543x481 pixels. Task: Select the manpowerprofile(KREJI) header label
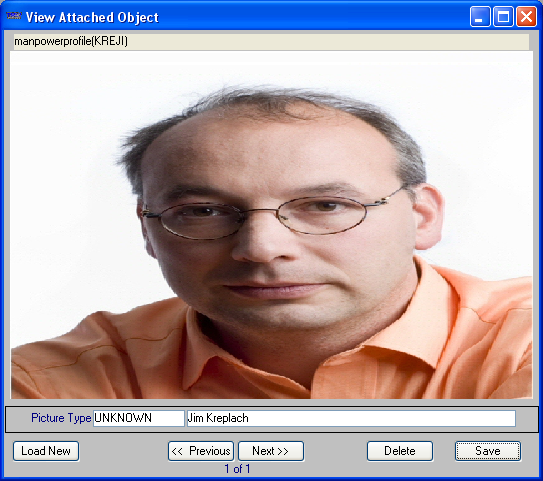(71, 41)
